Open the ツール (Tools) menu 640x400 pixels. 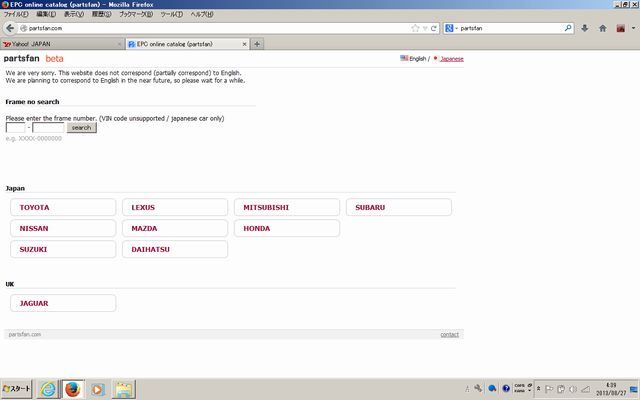pos(171,14)
